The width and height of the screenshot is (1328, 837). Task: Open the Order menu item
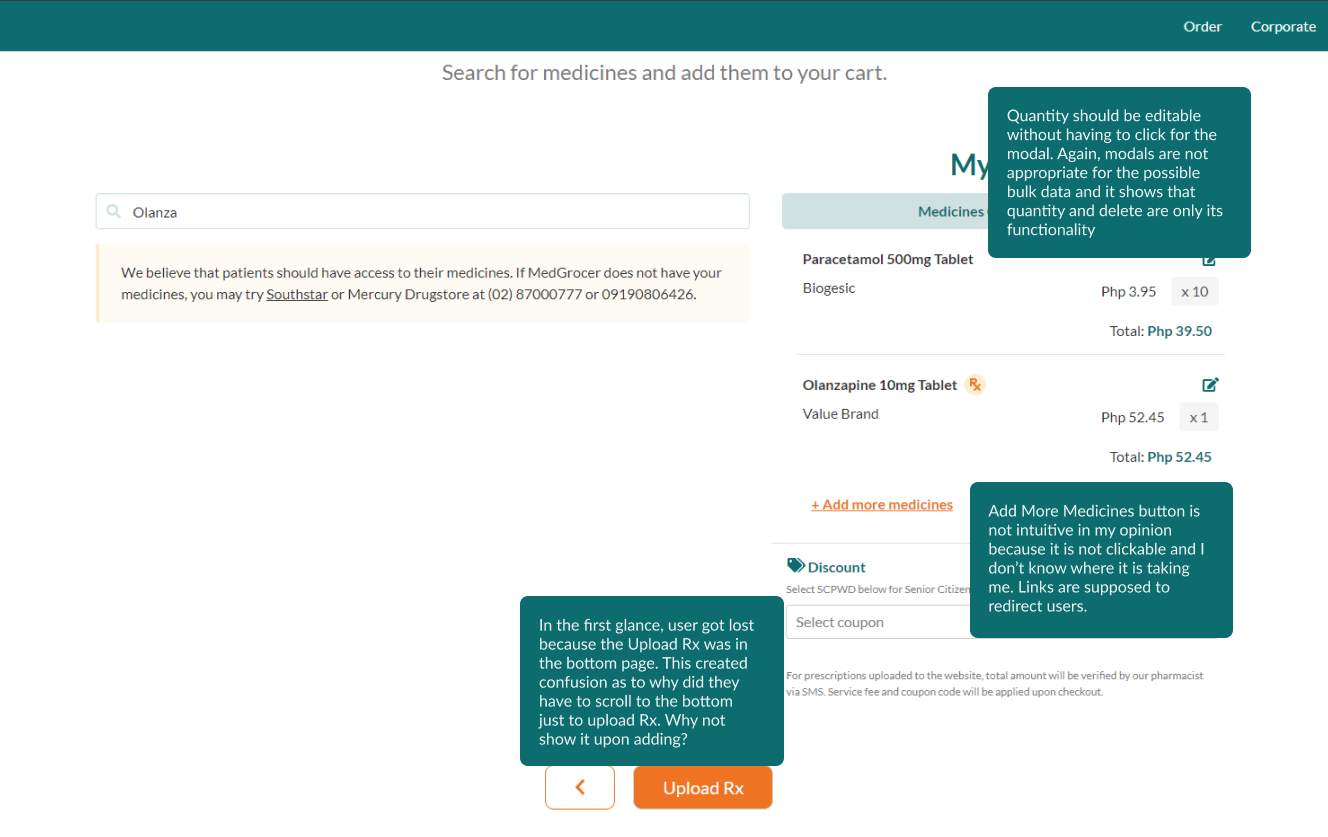[1202, 26]
